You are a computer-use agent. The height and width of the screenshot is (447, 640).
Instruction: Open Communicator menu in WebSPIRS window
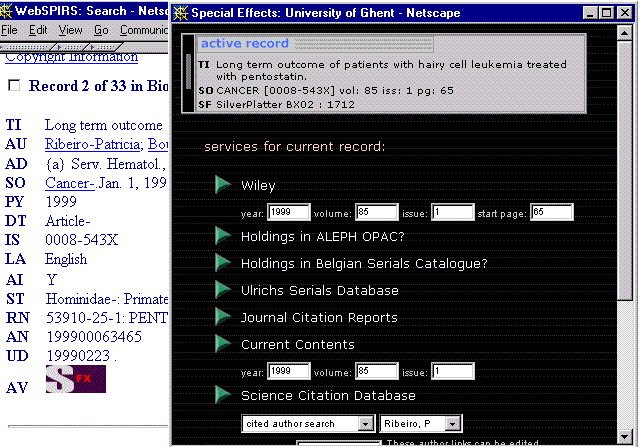click(x=144, y=30)
